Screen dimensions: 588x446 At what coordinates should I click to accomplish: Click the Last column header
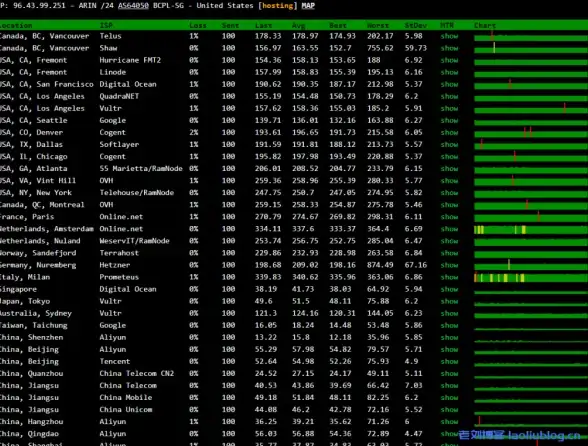(263, 25)
